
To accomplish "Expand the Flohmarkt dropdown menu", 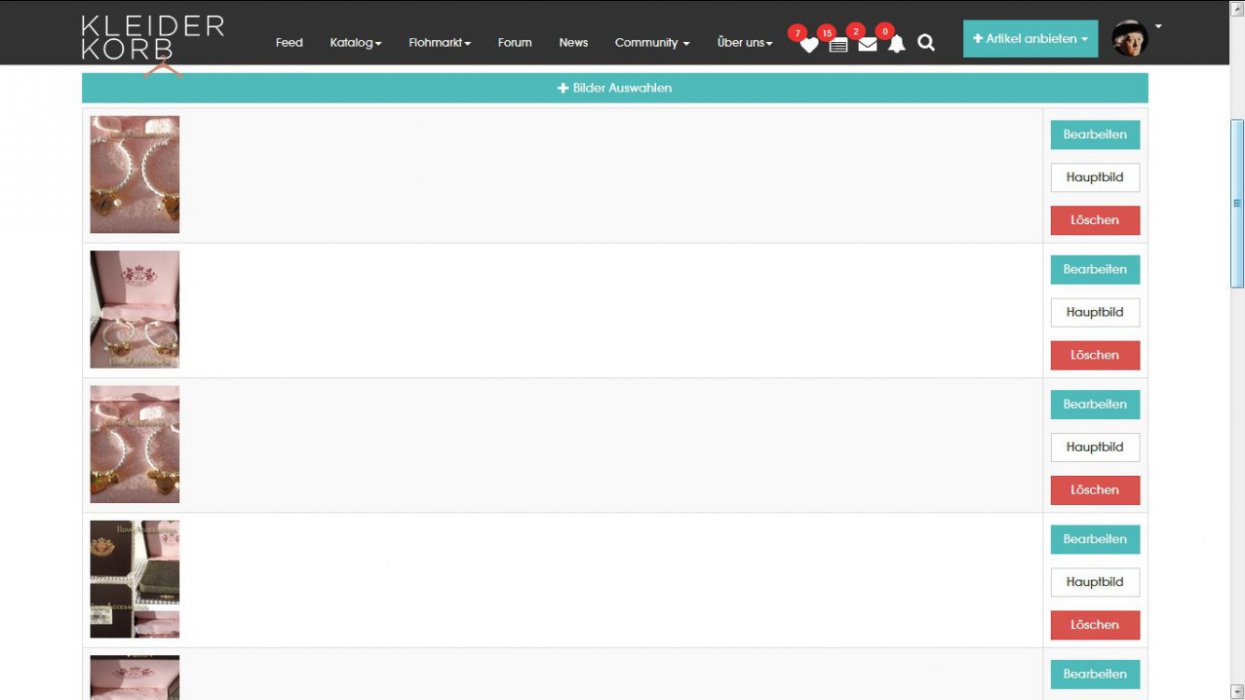I will coord(439,43).
